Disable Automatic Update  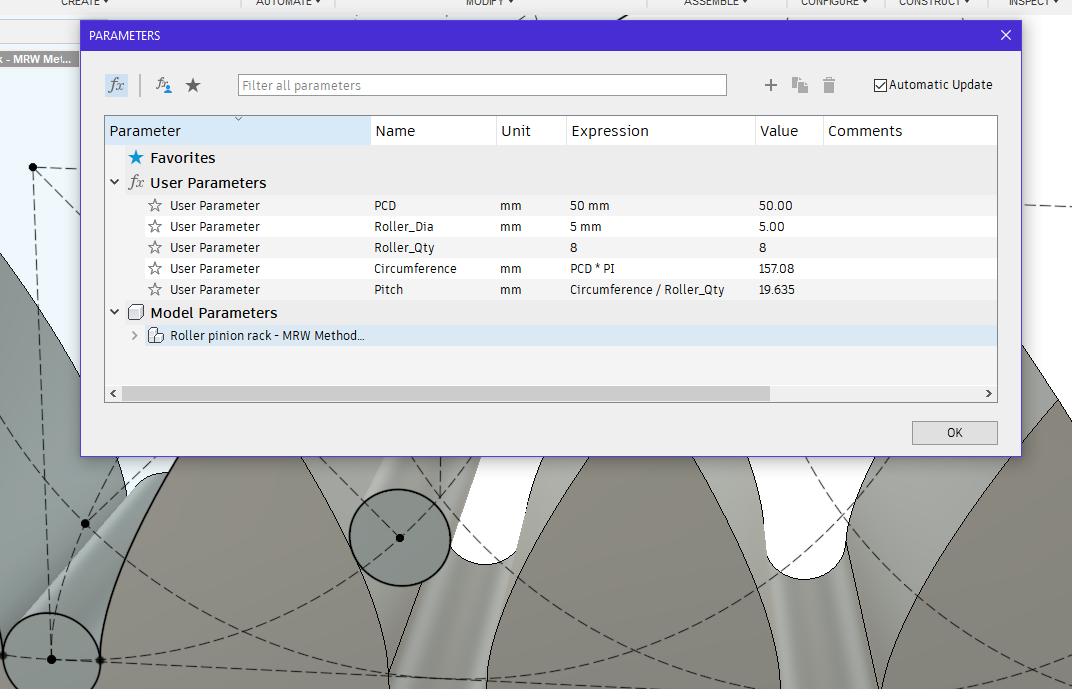[x=880, y=85]
